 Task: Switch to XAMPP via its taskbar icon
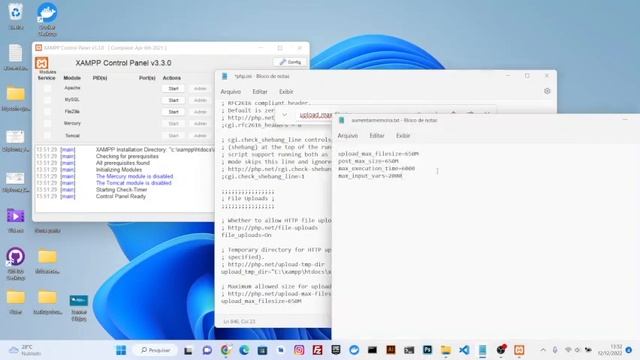point(519,350)
